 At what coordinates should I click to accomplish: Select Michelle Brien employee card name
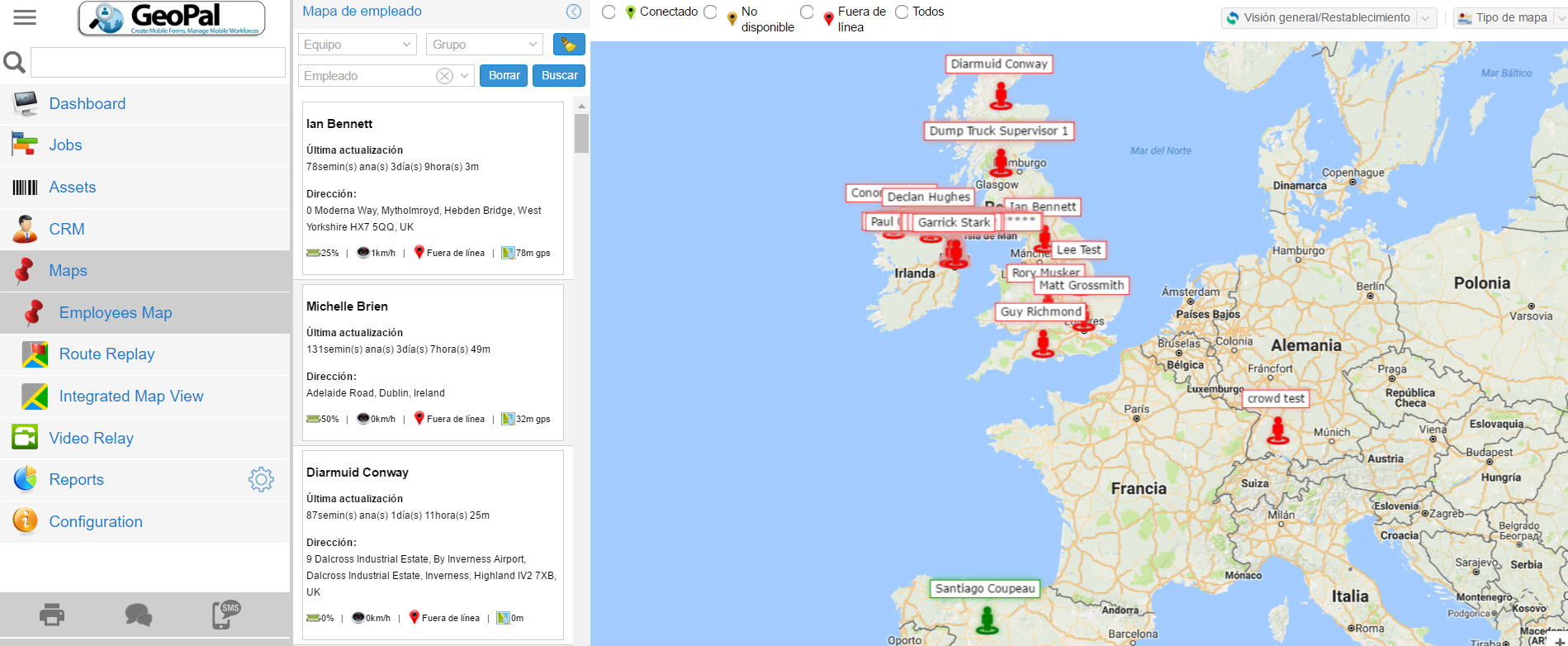(x=347, y=306)
